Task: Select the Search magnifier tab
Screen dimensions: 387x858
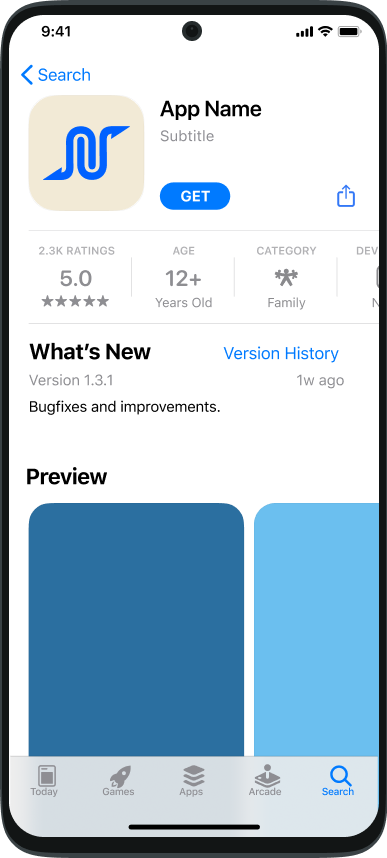Action: (x=338, y=781)
